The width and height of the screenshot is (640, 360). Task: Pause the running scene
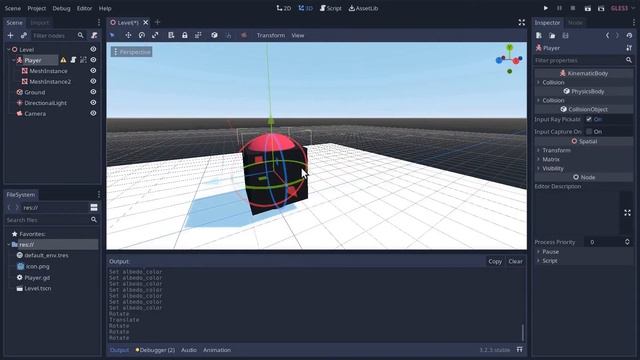559,8
